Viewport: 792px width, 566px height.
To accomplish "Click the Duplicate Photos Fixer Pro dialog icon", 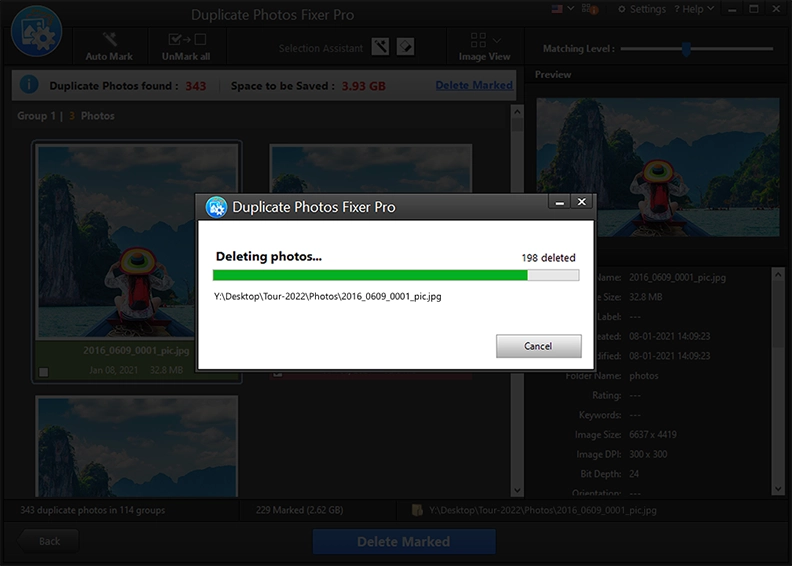I will pyautogui.click(x=216, y=207).
